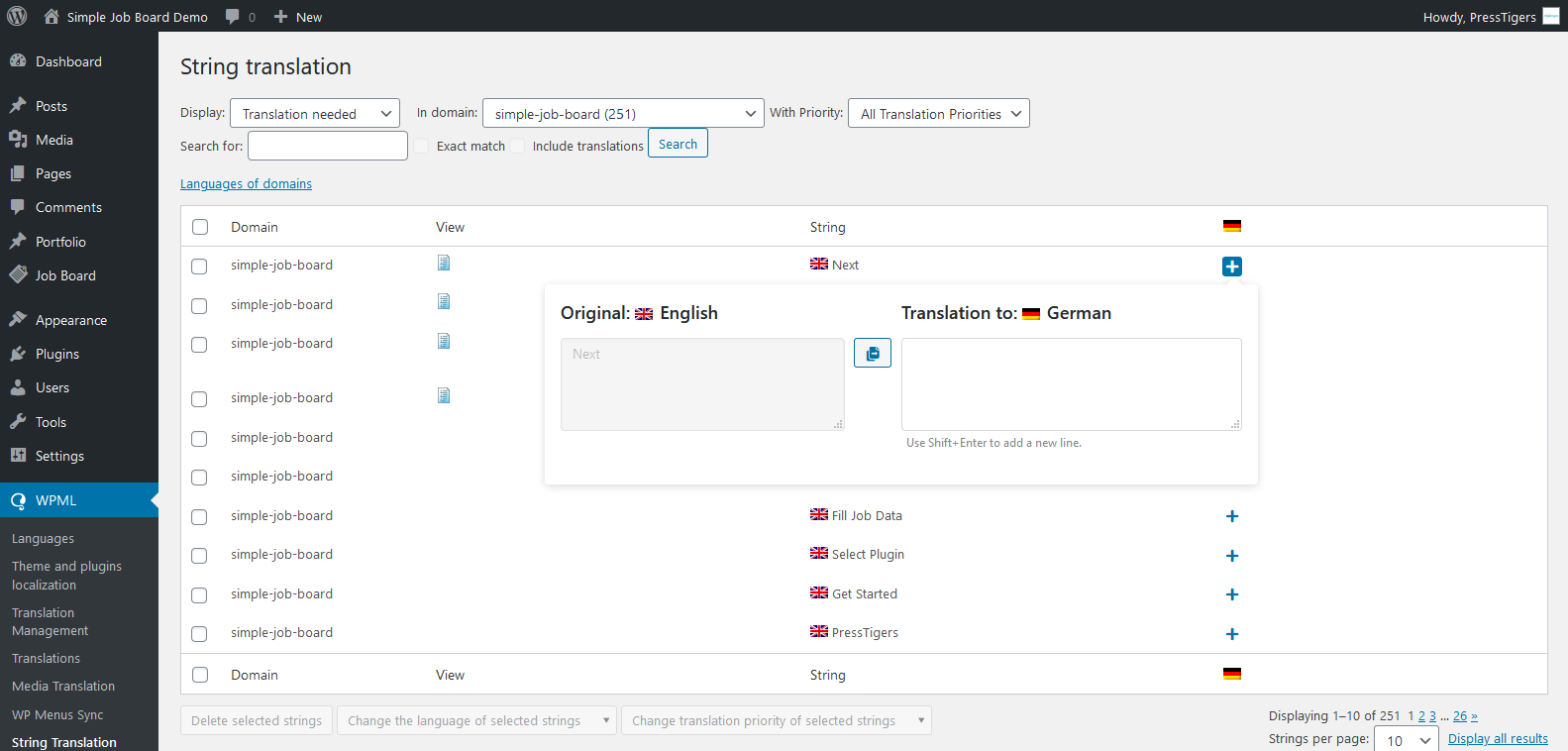Check the Select Plugin row checkbox
1568x751 pixels.
(x=199, y=556)
